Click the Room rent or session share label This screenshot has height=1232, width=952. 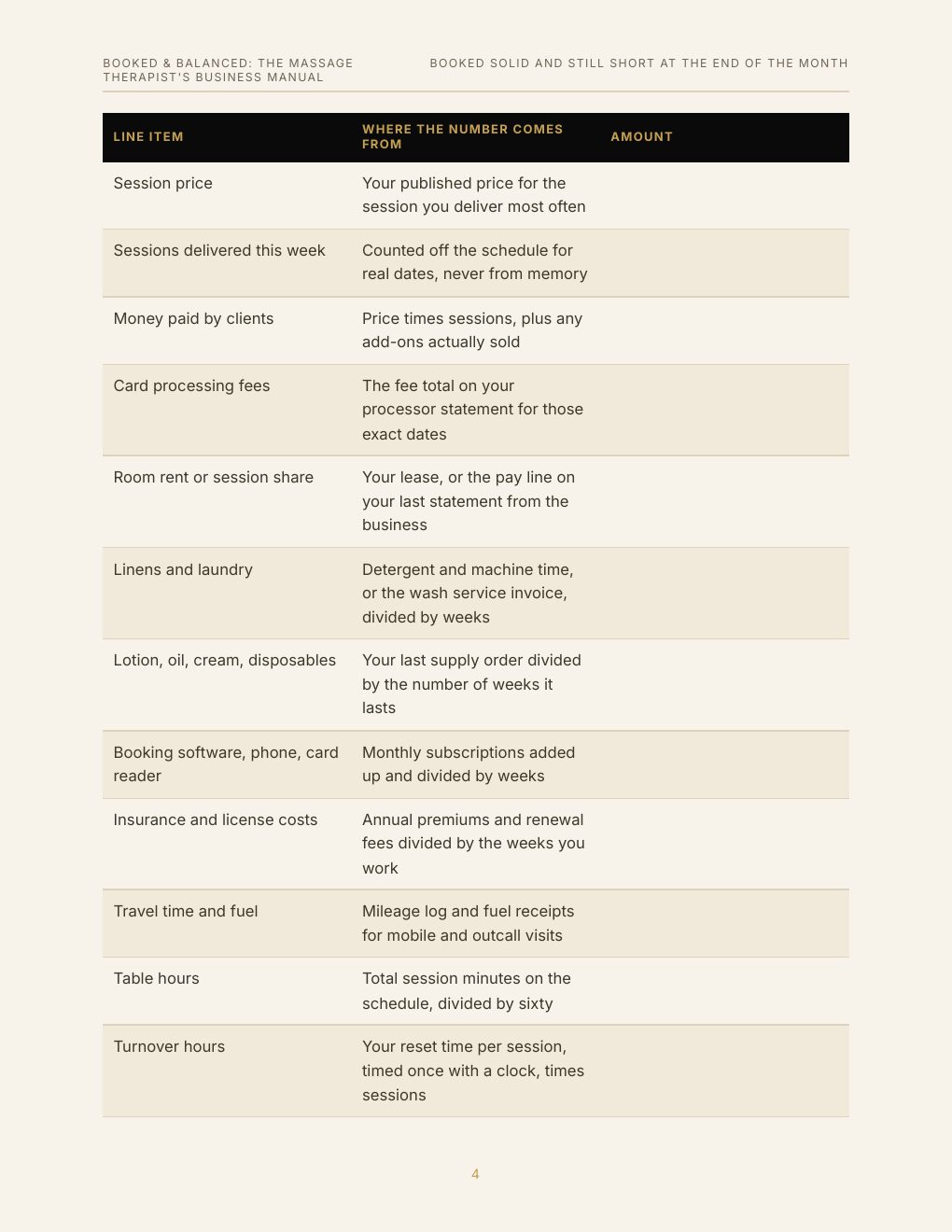click(213, 477)
